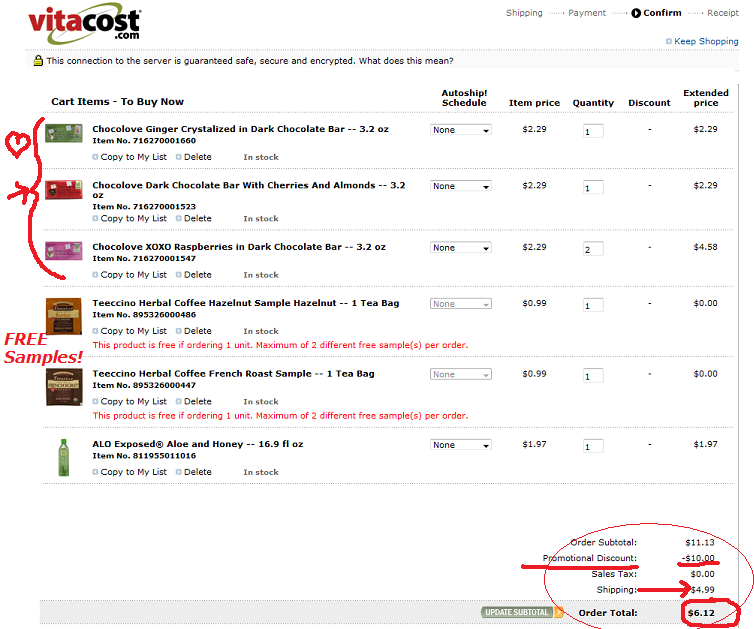
Task: Click the Promotional Discount value -$10.00
Action: pyautogui.click(x=698, y=558)
